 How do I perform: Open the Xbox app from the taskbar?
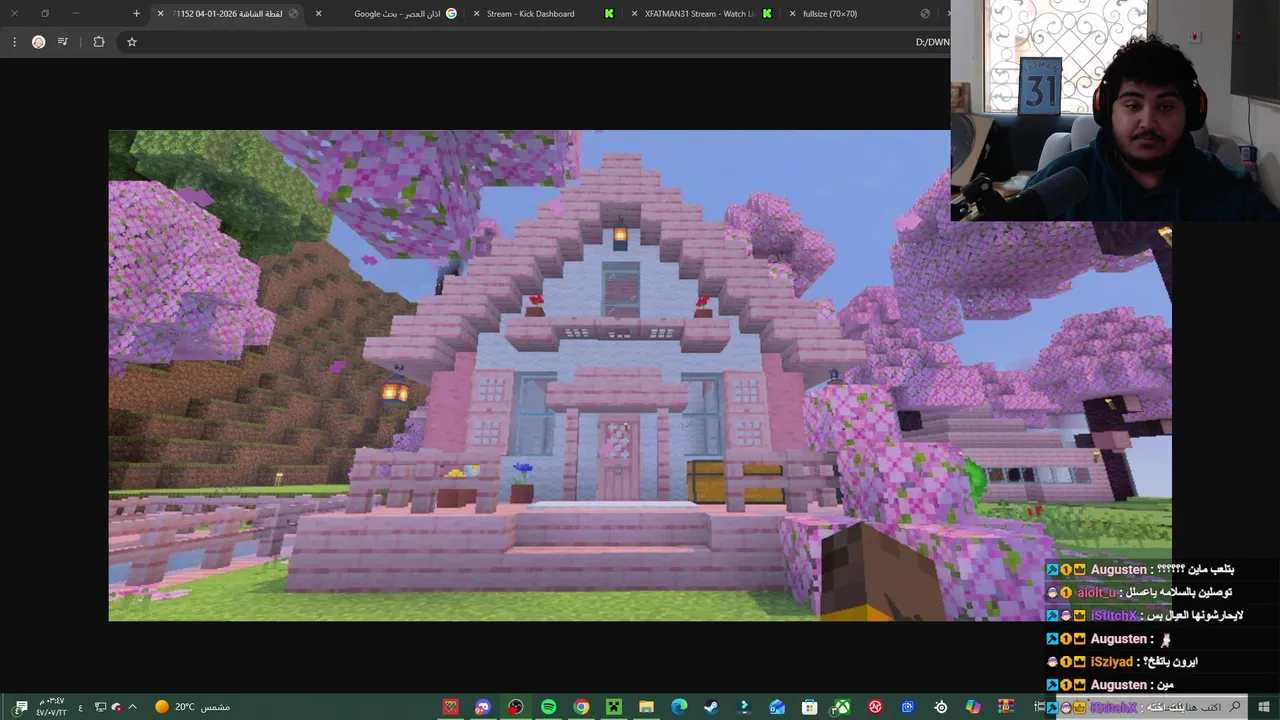[843, 707]
